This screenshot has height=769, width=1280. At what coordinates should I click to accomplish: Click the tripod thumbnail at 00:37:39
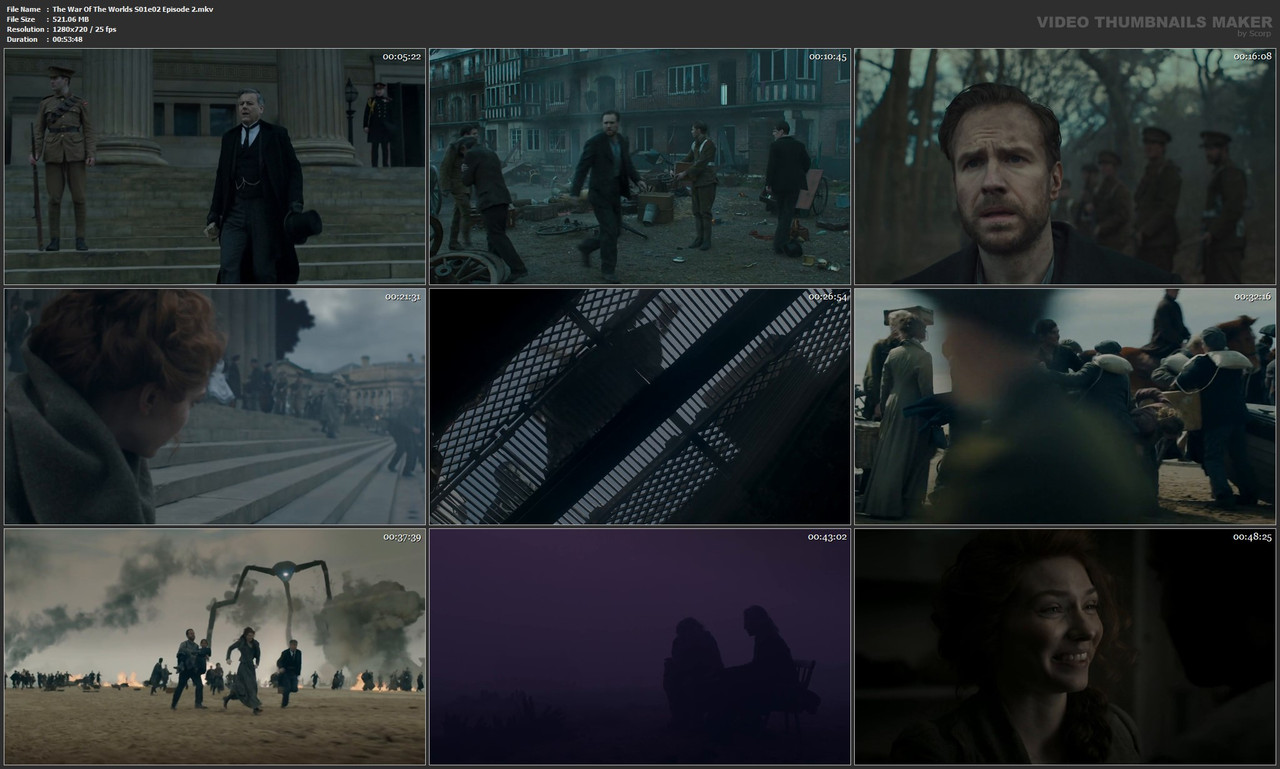coord(215,647)
